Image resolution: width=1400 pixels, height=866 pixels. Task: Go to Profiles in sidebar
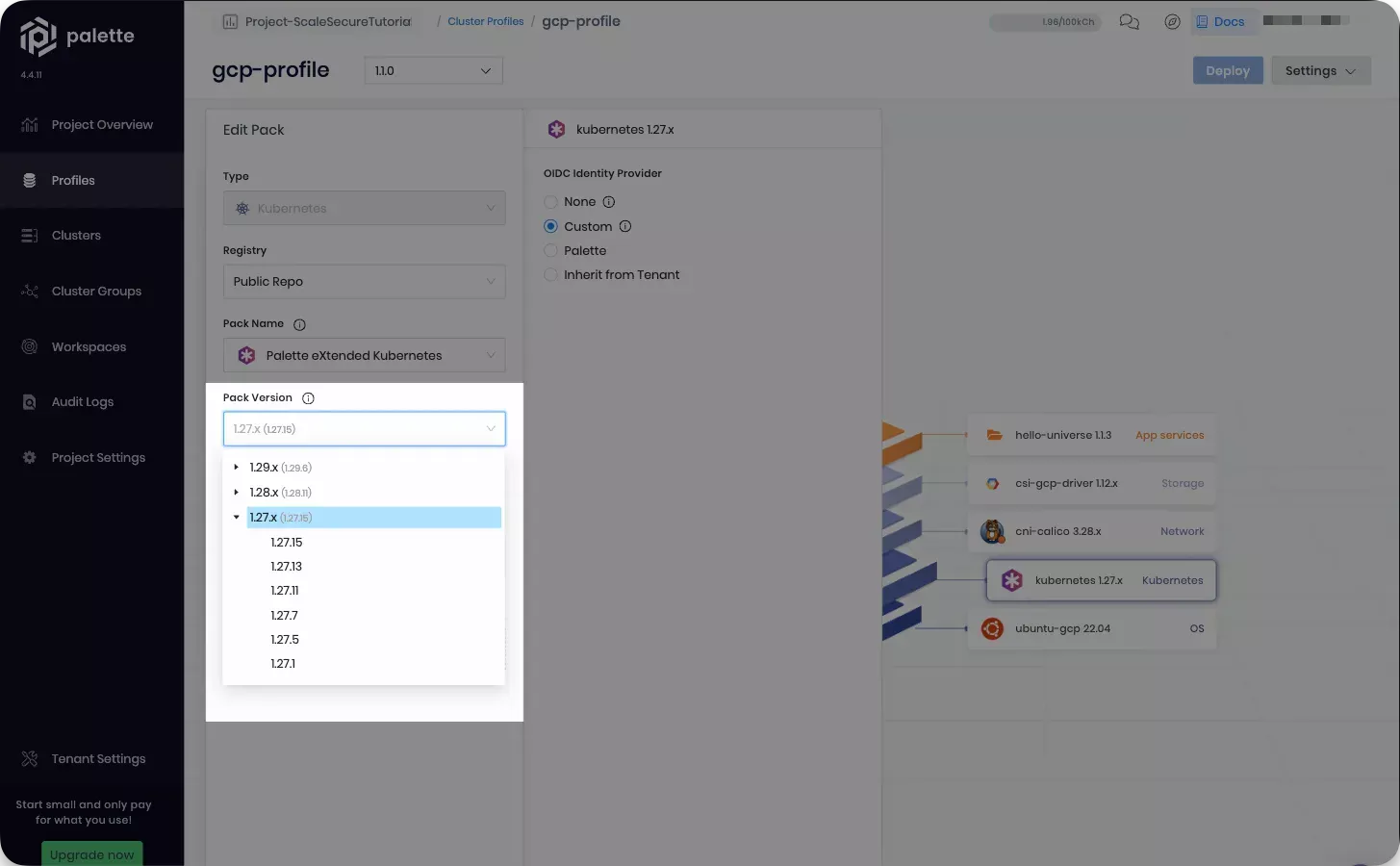pyautogui.click(x=91, y=180)
